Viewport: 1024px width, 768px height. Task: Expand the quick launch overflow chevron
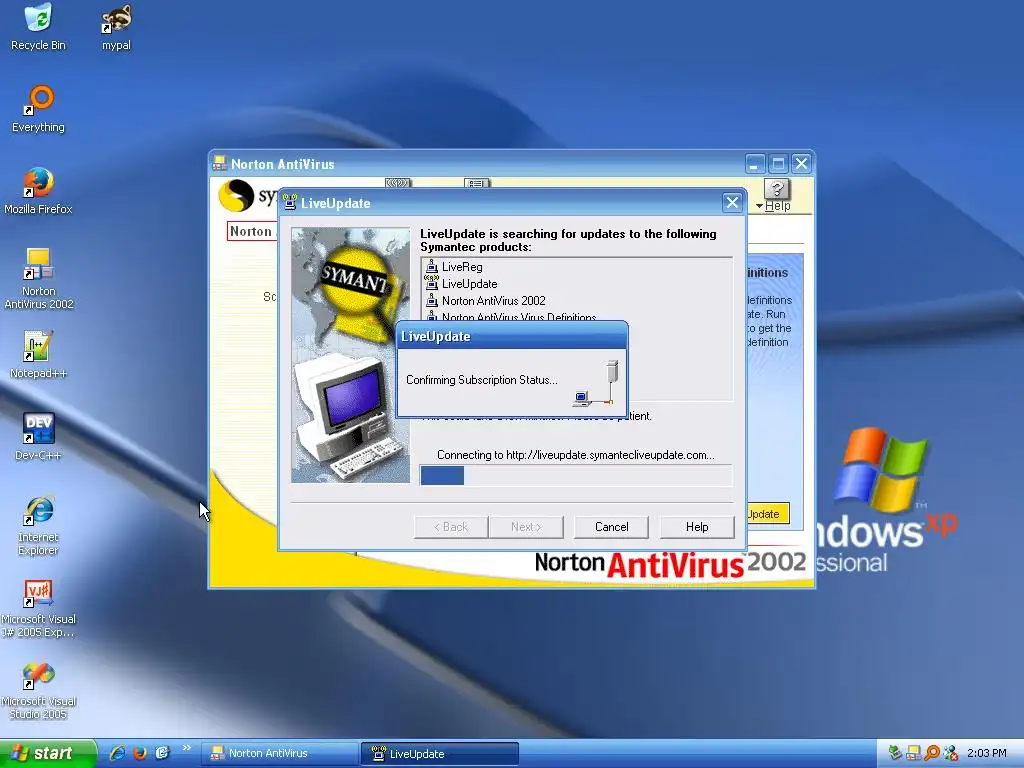pyautogui.click(x=186, y=748)
